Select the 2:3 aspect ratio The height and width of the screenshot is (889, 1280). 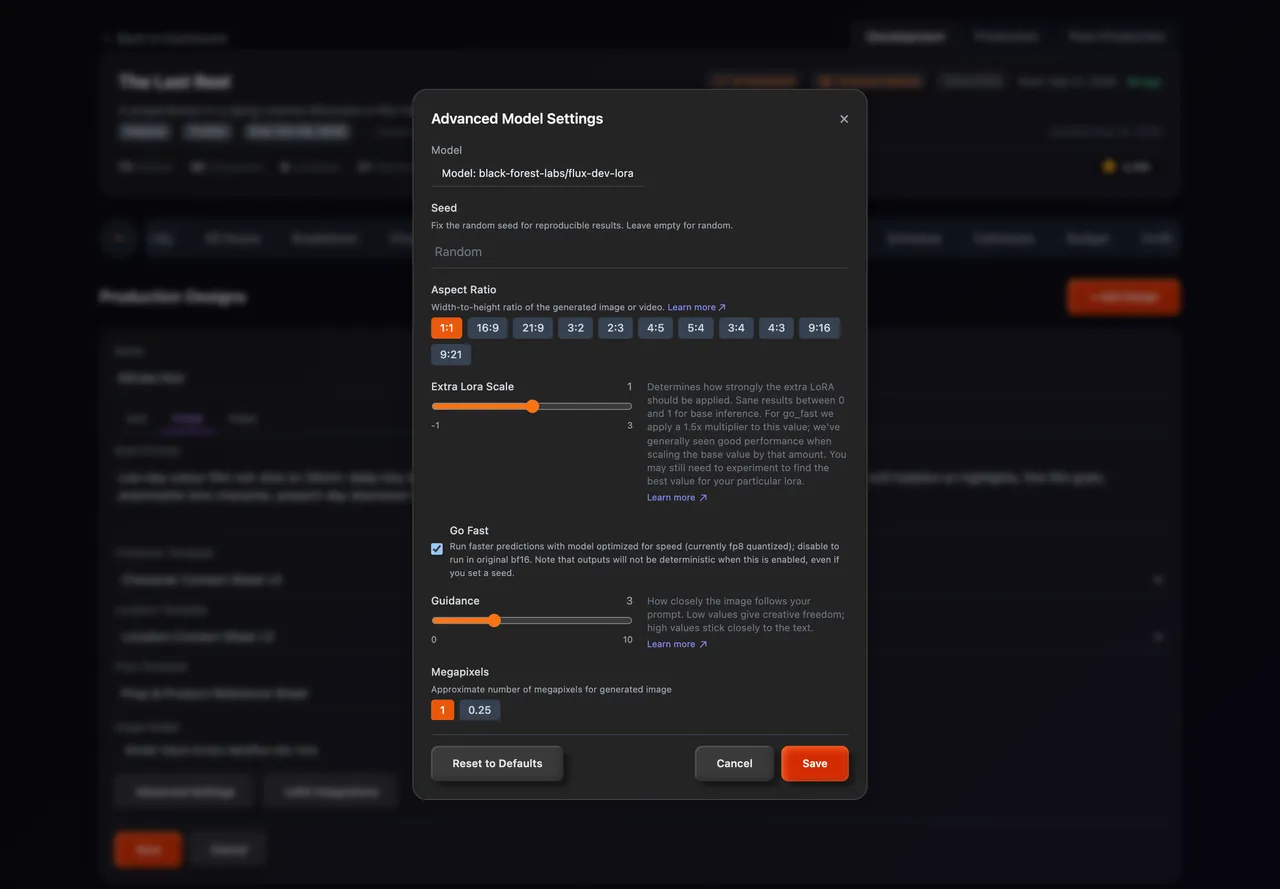616,328
